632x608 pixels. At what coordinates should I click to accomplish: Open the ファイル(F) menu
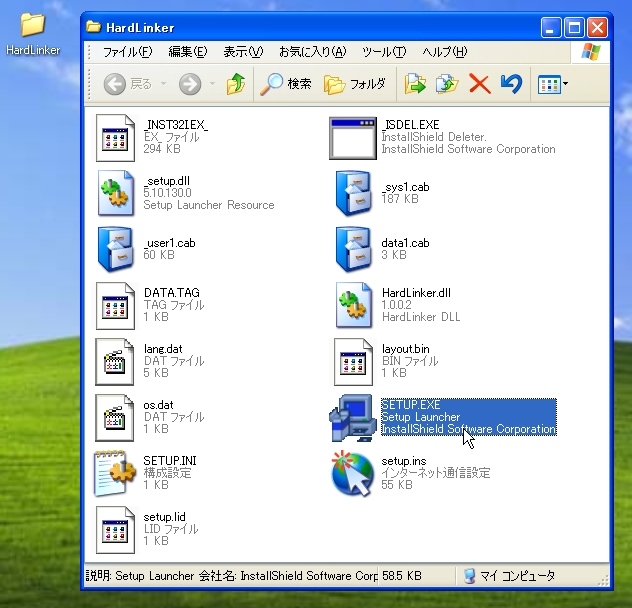click(127, 52)
